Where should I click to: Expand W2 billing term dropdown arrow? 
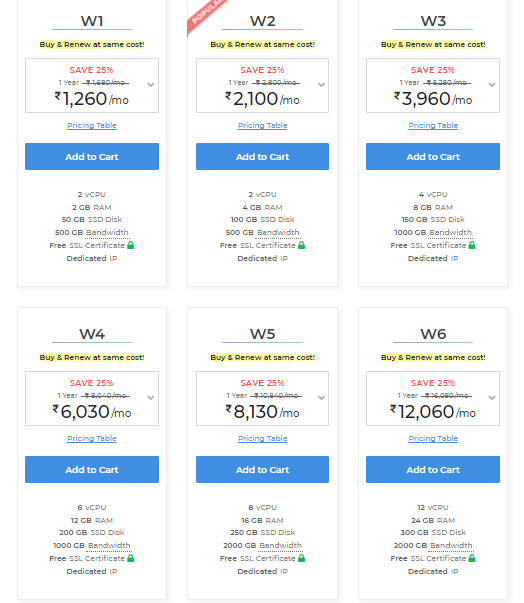[321, 85]
